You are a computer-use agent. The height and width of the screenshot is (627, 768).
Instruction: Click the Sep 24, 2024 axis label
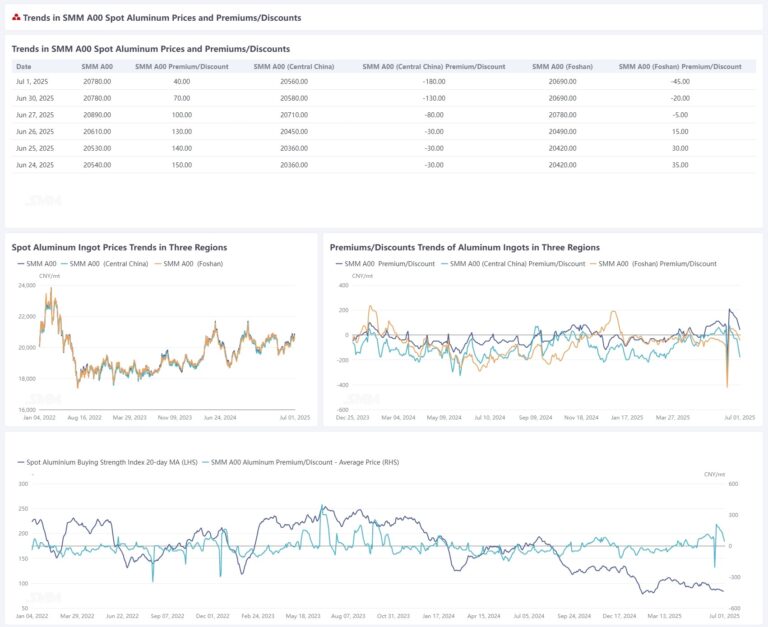tap(574, 616)
